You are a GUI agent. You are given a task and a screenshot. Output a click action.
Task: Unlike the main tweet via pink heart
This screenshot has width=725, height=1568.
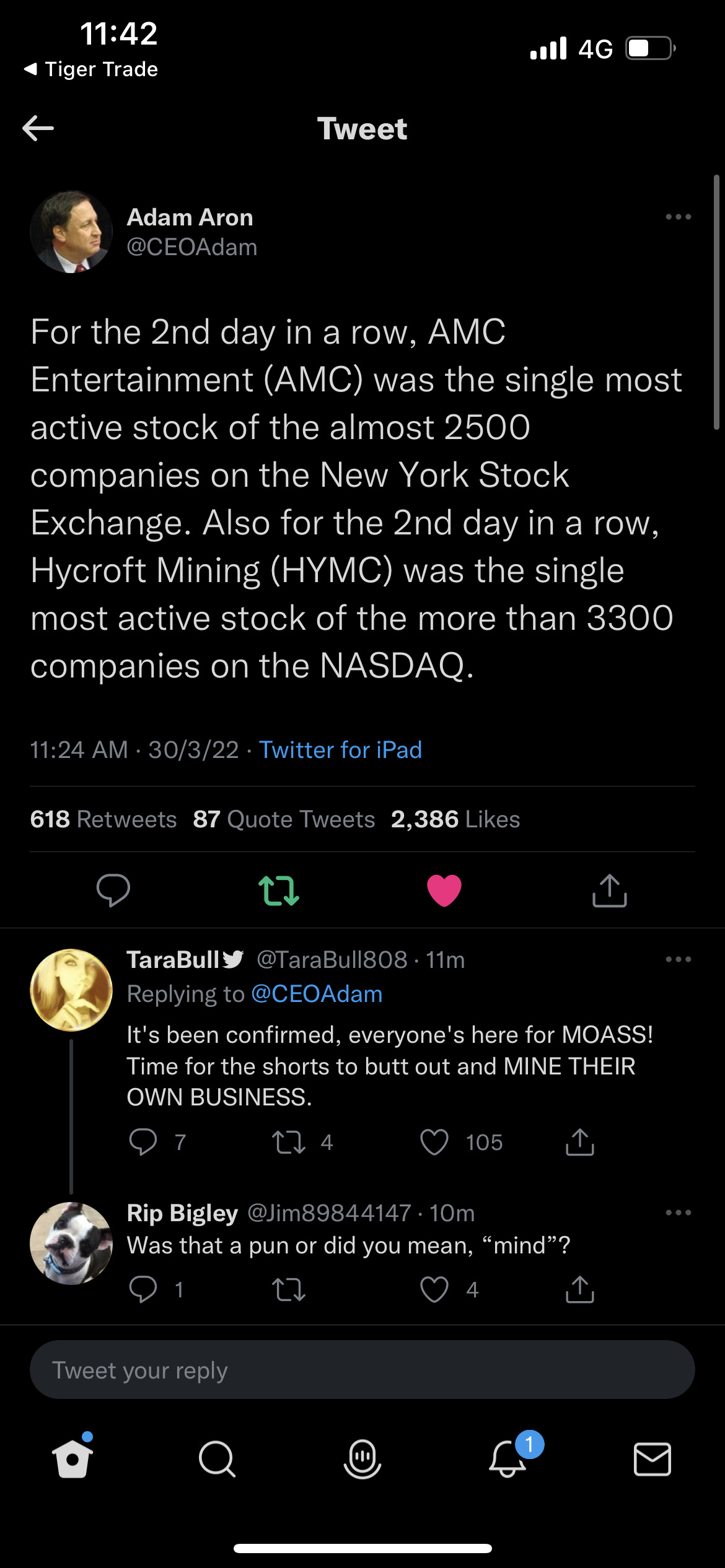[x=444, y=891]
